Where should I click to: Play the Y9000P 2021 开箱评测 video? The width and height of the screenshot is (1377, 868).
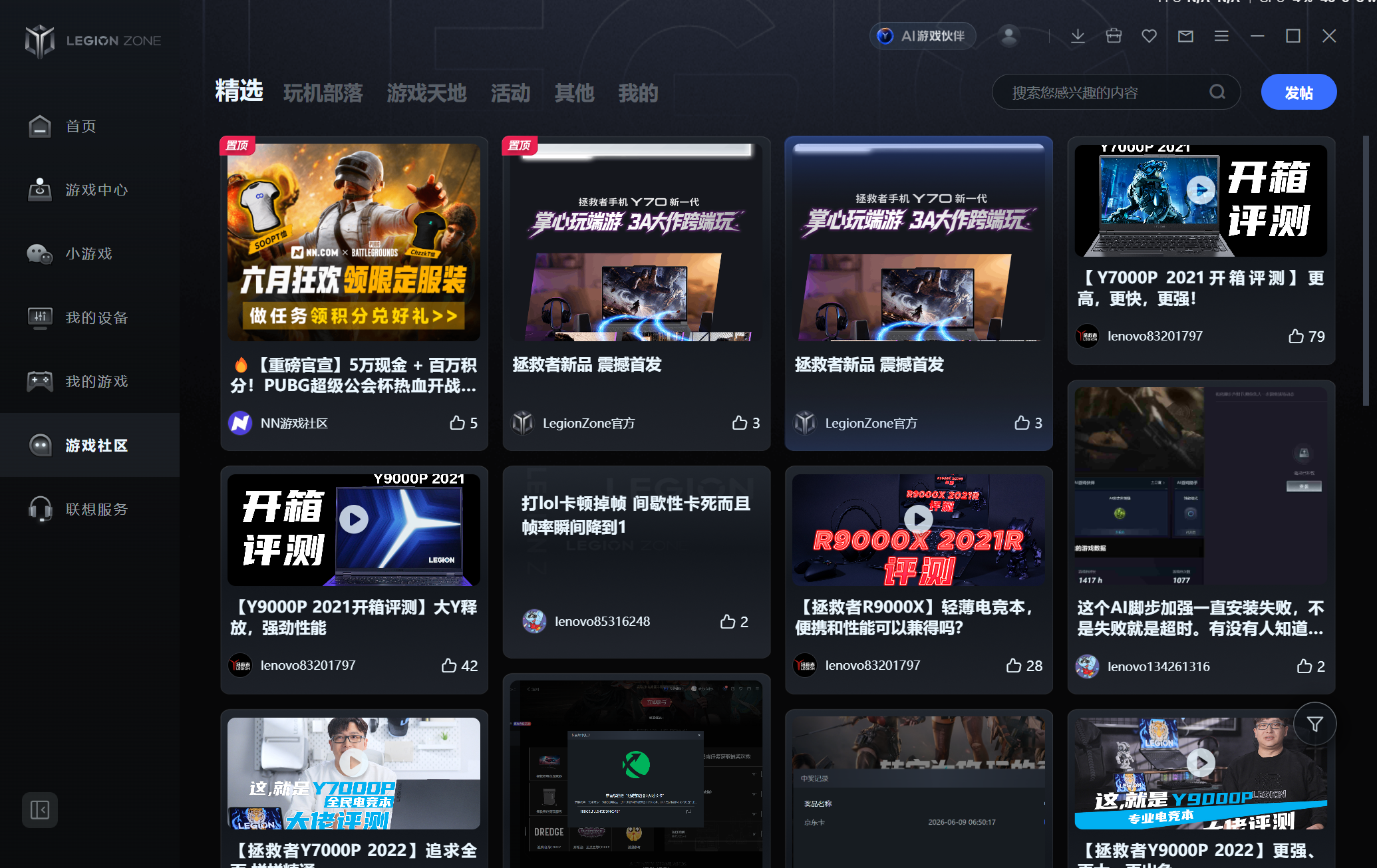pos(353,519)
